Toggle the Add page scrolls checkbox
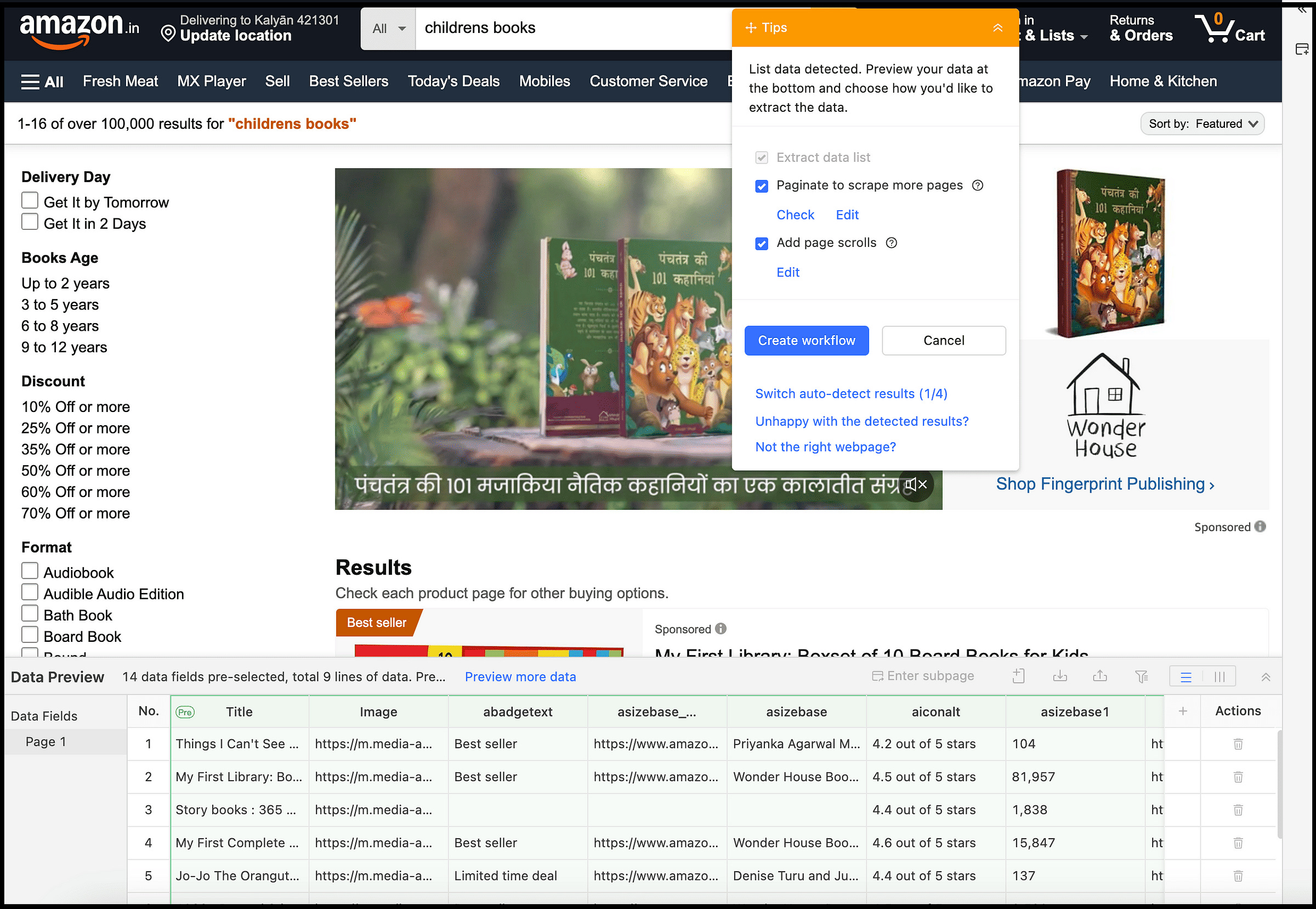The image size is (1316, 909). point(761,243)
